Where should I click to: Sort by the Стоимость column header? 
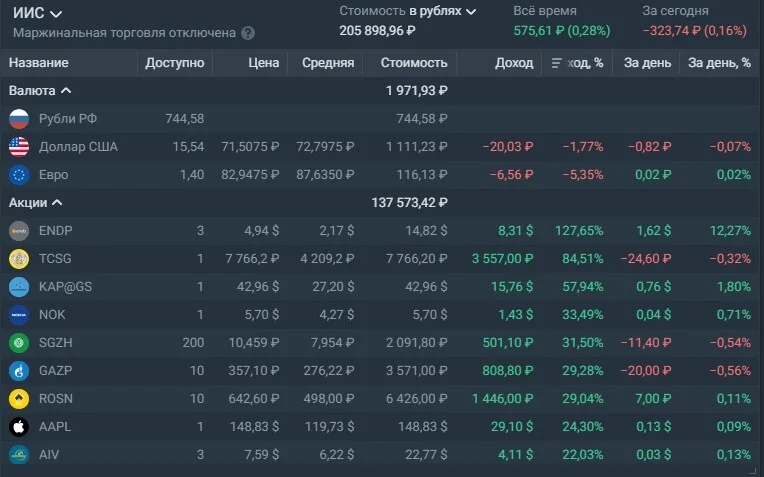(x=414, y=63)
